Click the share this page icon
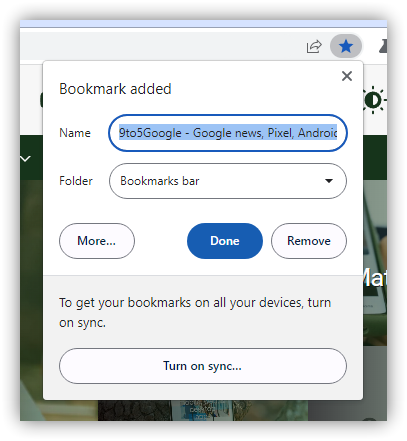Viewport: 407px width, 441px height. 314,46
